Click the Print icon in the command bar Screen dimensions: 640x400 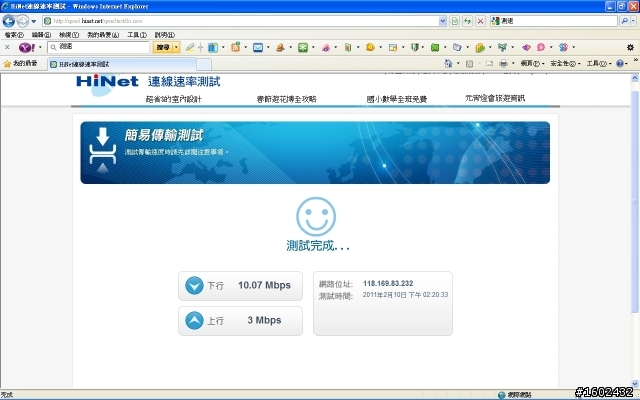point(504,63)
